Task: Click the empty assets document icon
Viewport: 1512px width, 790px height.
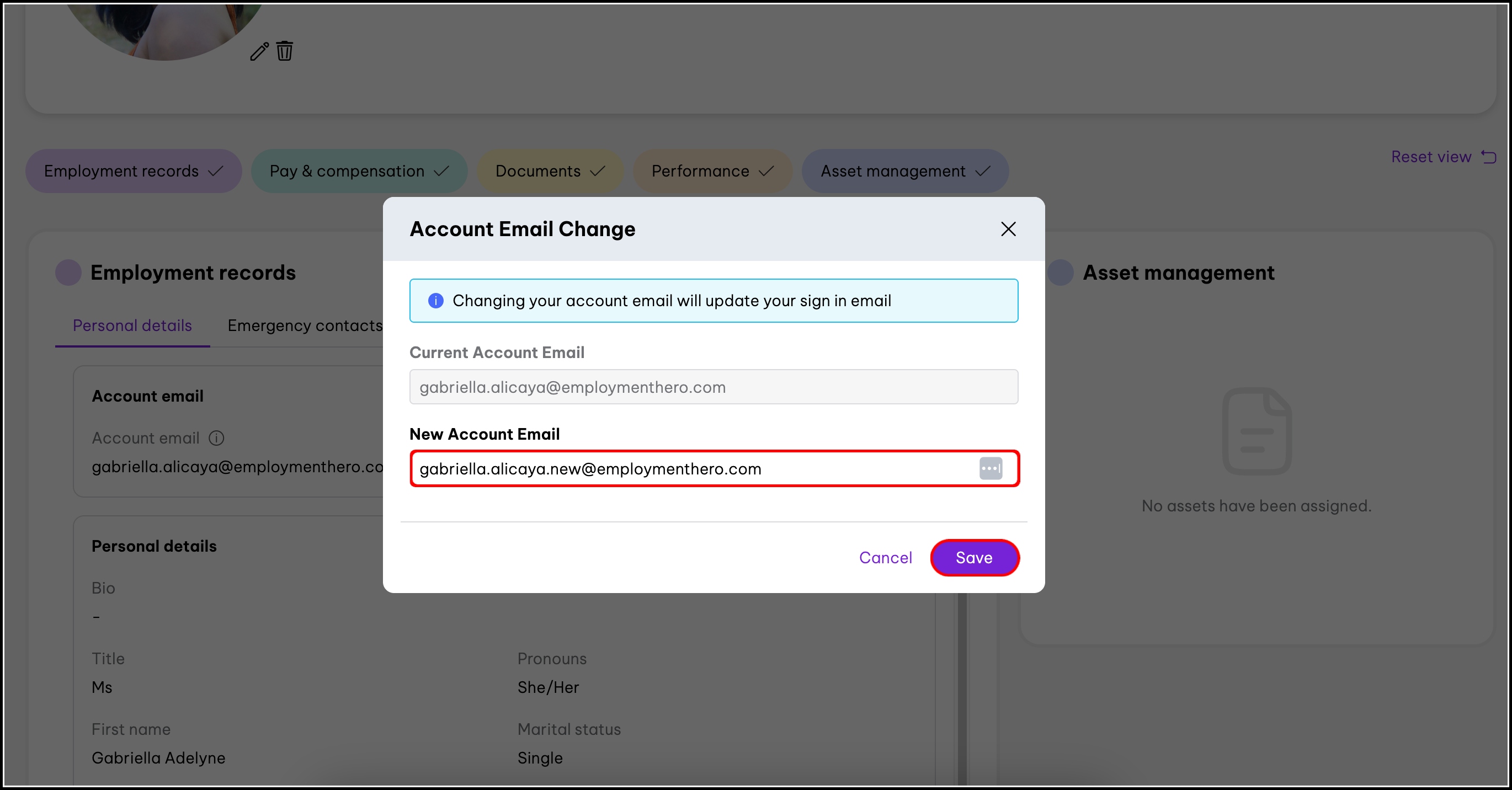Action: [1256, 431]
